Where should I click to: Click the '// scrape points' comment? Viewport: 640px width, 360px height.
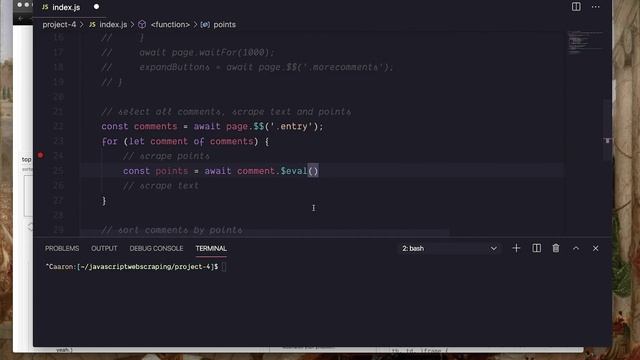coord(166,156)
